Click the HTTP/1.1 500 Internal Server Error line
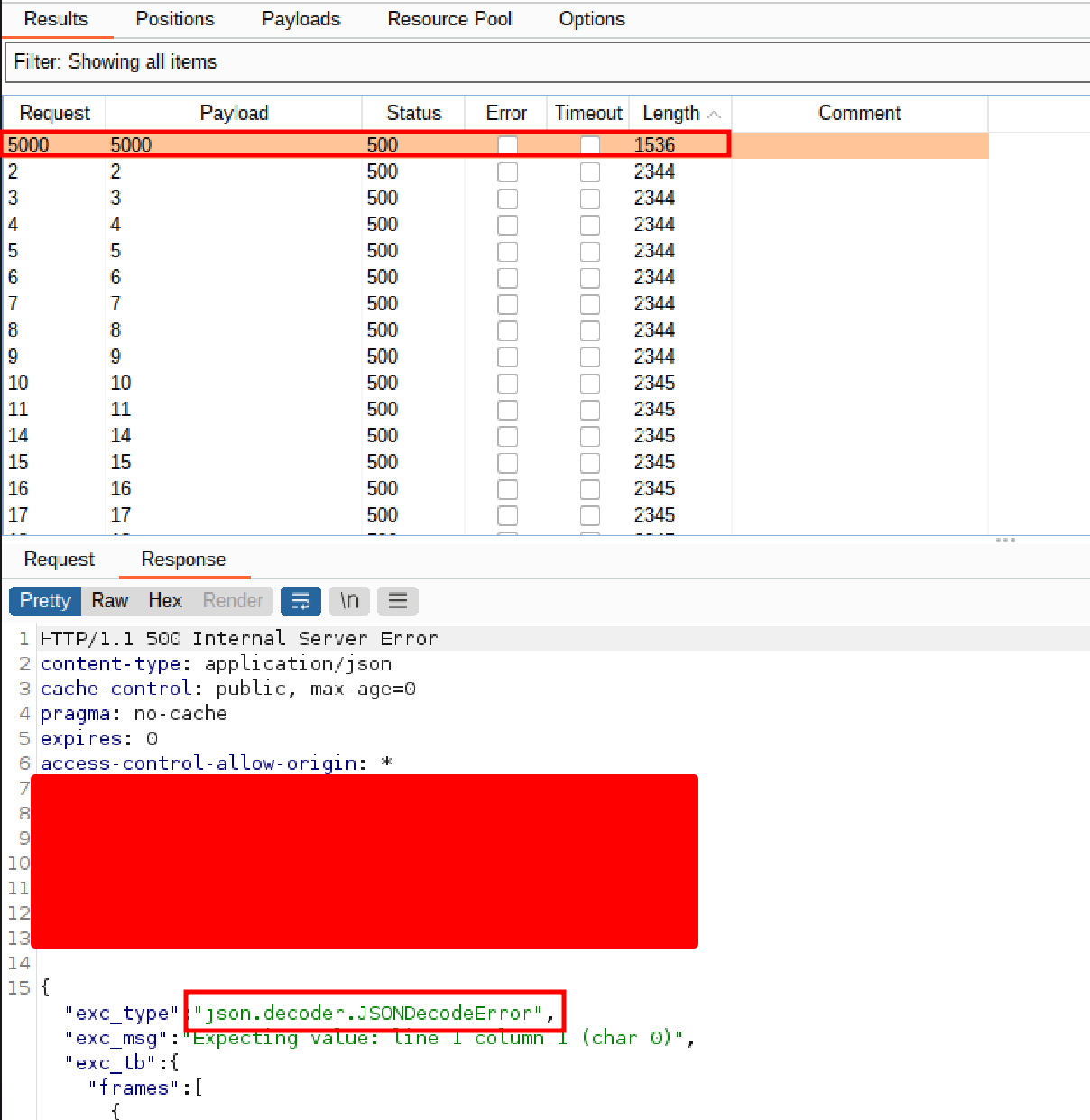Viewport: 1090px width, 1120px height. point(239,639)
